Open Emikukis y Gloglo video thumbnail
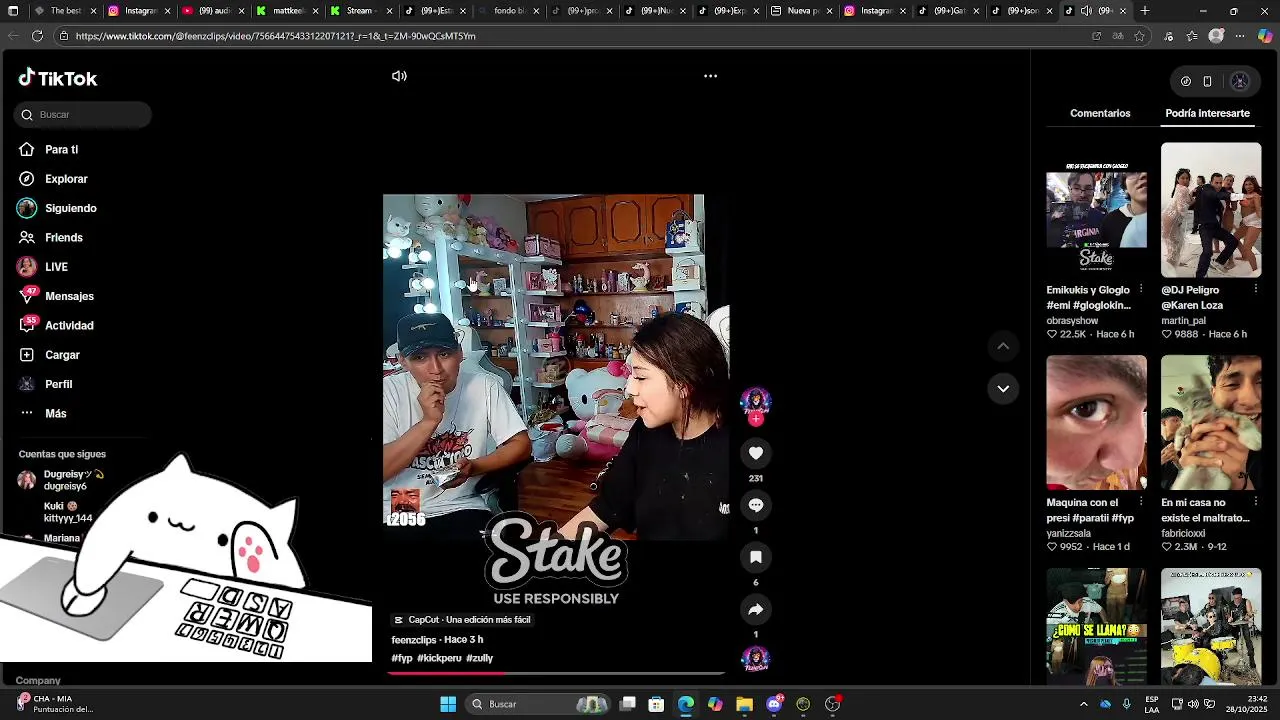 1096,210
